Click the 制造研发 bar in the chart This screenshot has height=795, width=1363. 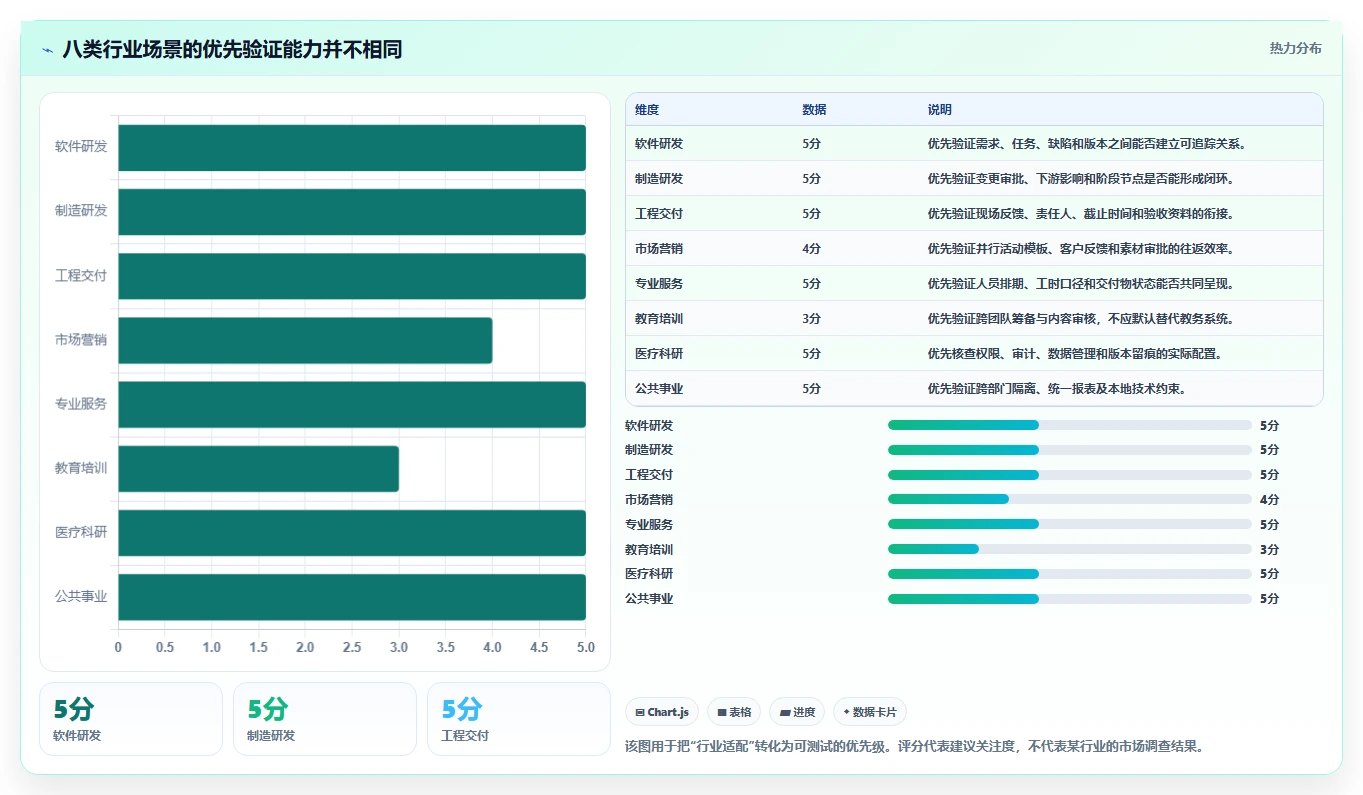(352, 211)
